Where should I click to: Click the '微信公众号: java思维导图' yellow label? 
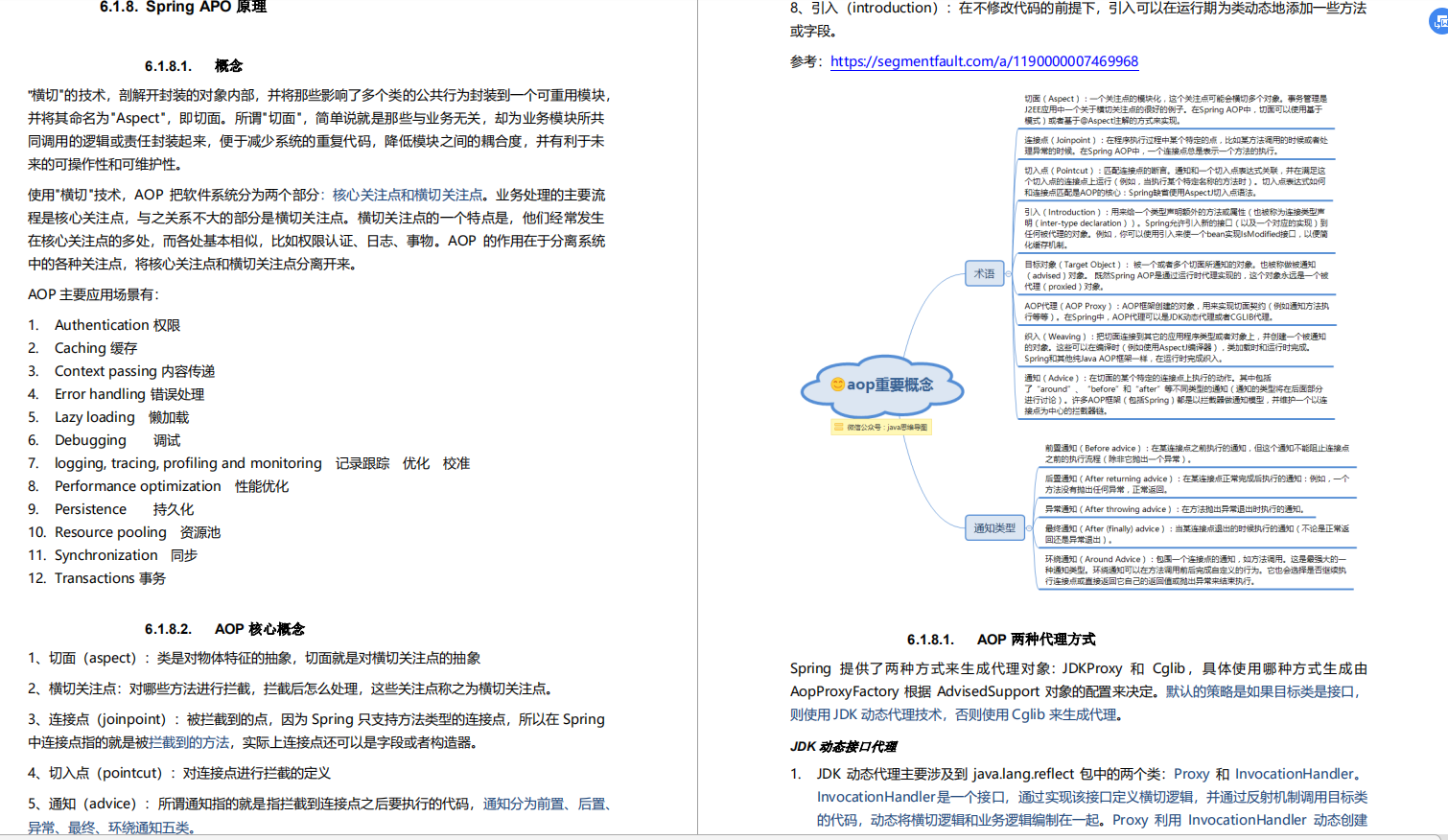point(881,427)
